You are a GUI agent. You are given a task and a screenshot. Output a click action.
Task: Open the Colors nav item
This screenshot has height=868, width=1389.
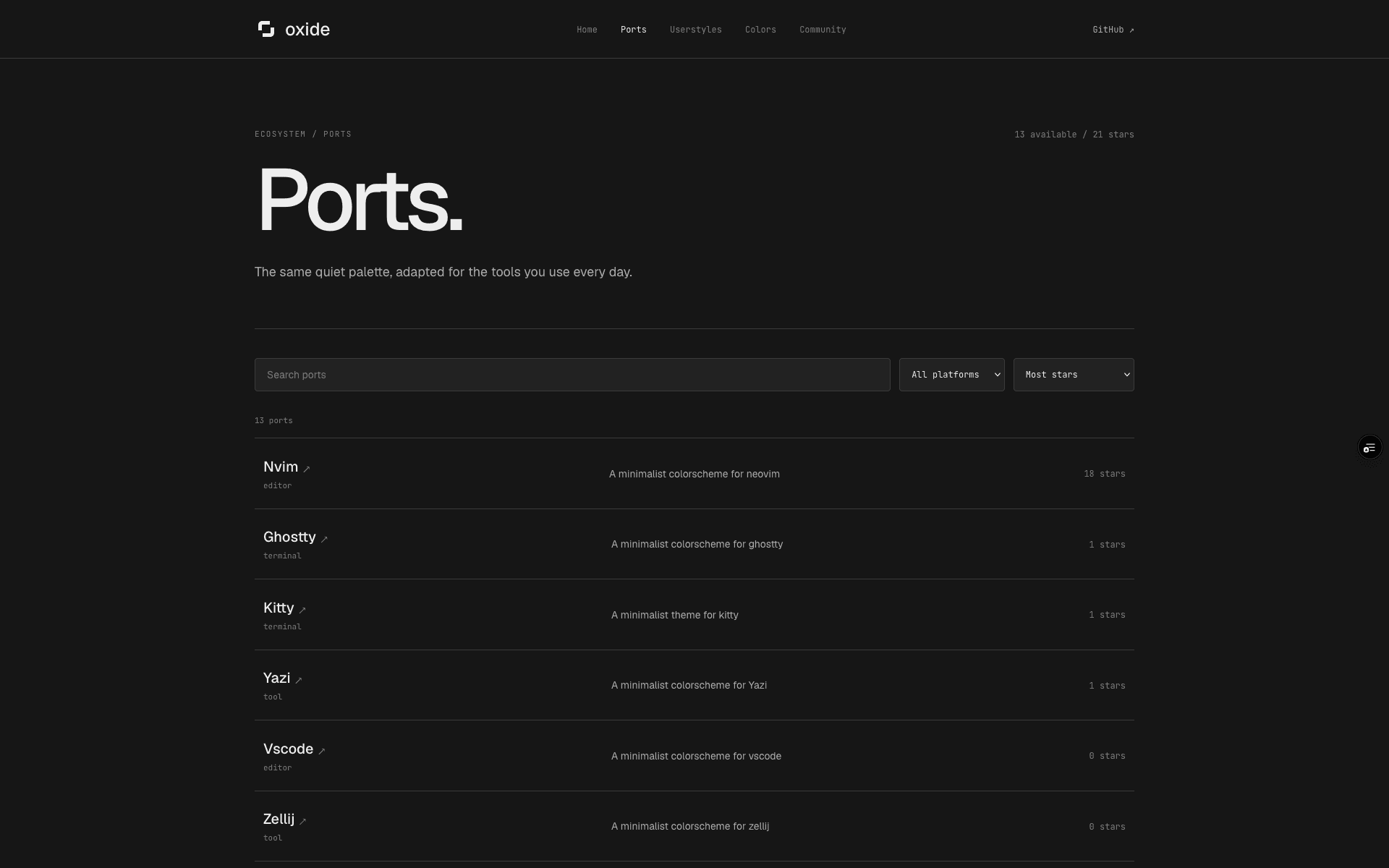[760, 30]
